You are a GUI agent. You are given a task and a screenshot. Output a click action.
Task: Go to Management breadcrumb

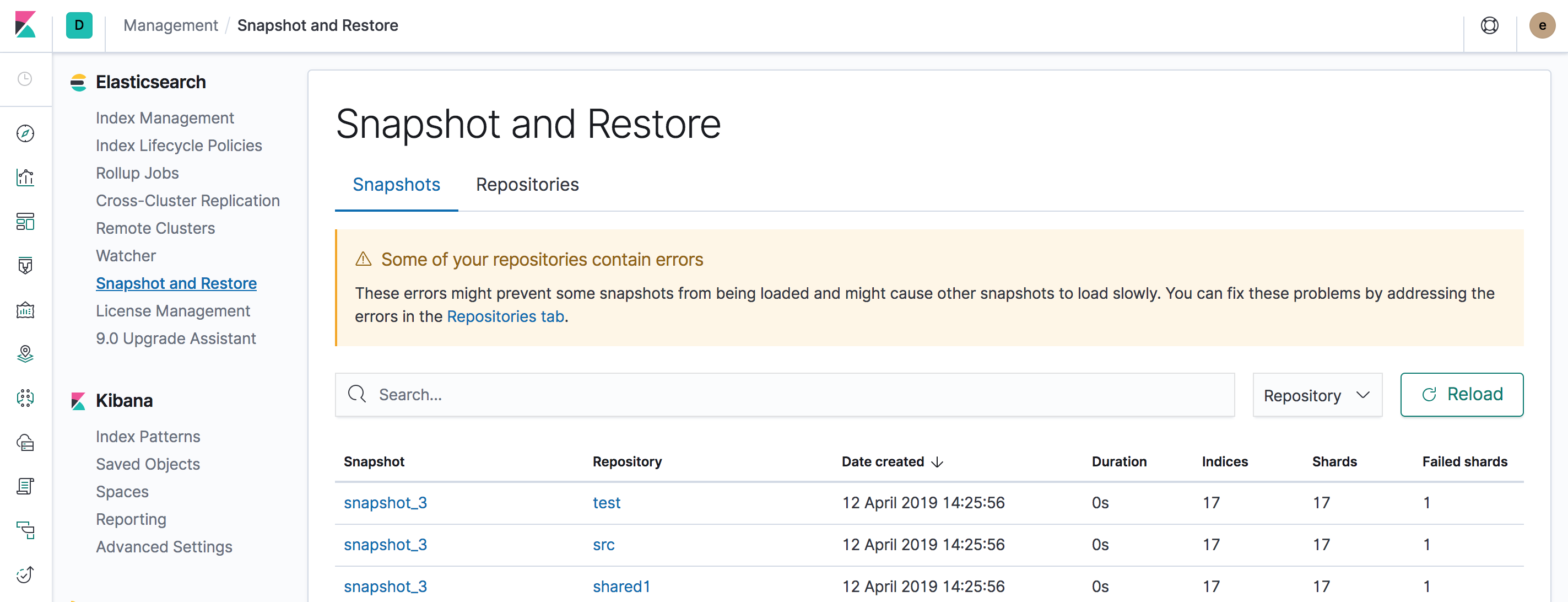(x=170, y=25)
